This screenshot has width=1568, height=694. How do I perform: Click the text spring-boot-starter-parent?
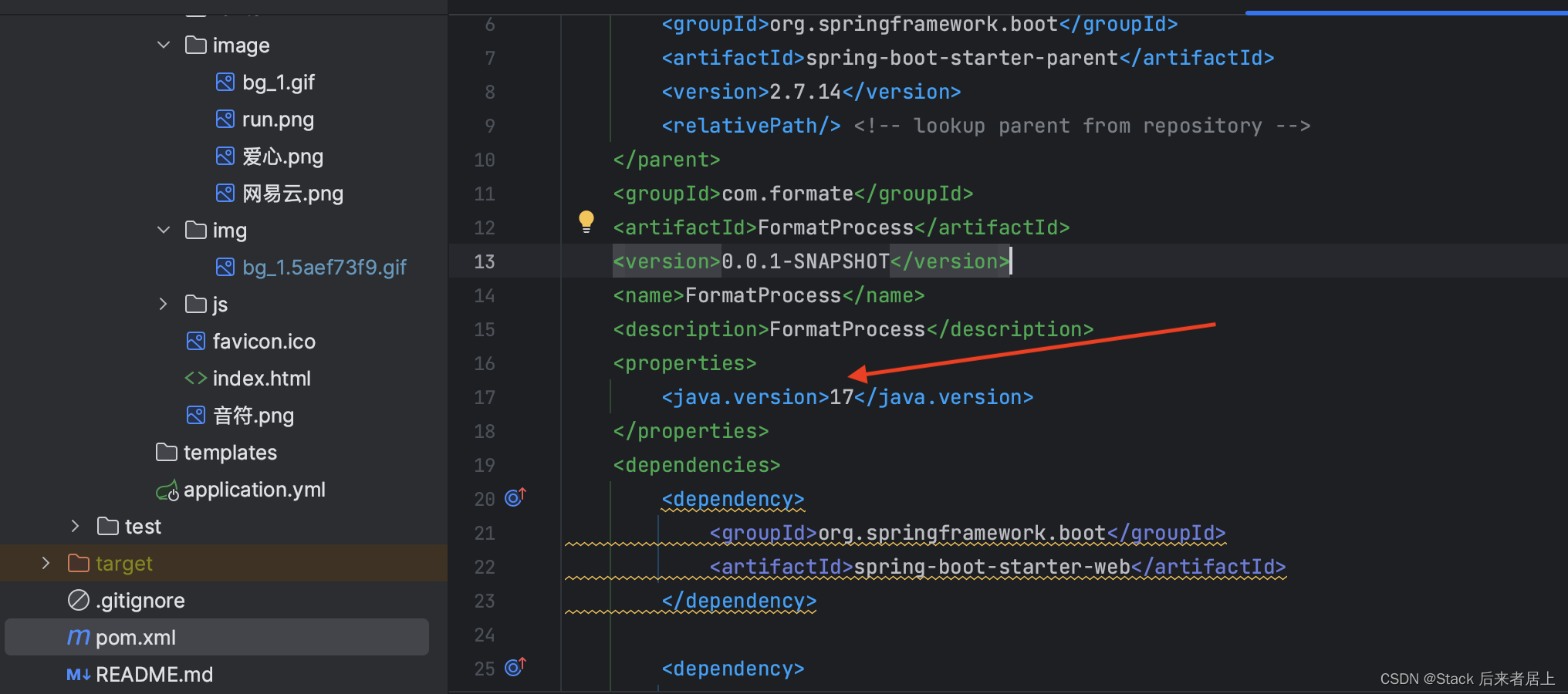(x=962, y=58)
